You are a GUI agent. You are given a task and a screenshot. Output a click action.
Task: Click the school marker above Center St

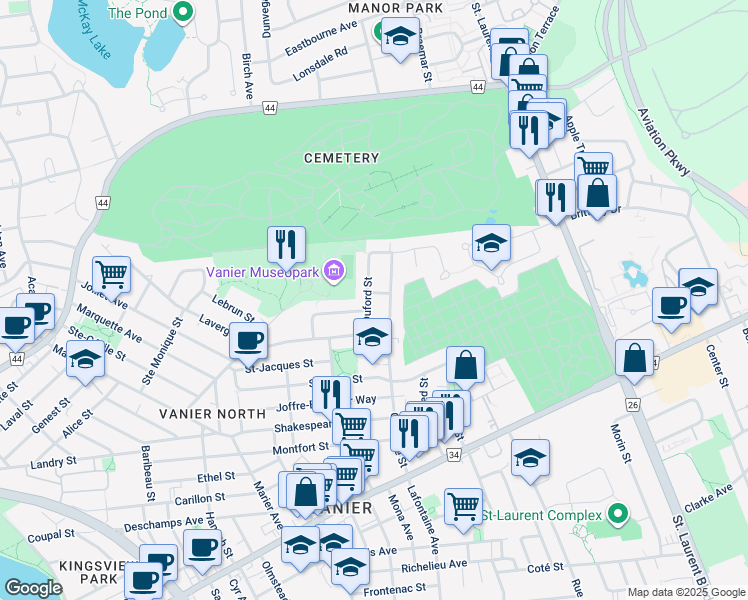[698, 287]
